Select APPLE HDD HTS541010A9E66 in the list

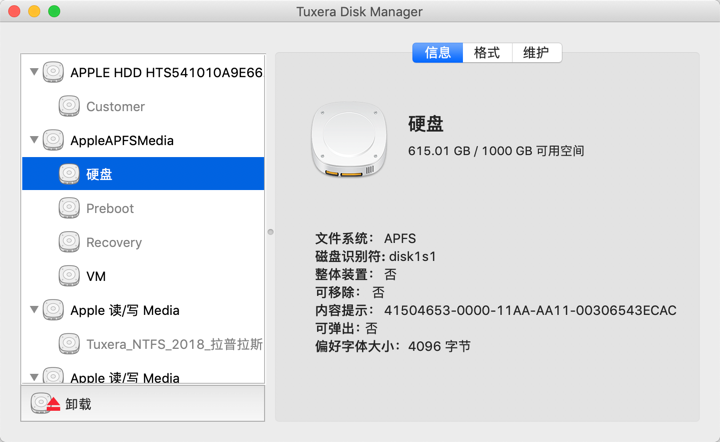pos(143,72)
